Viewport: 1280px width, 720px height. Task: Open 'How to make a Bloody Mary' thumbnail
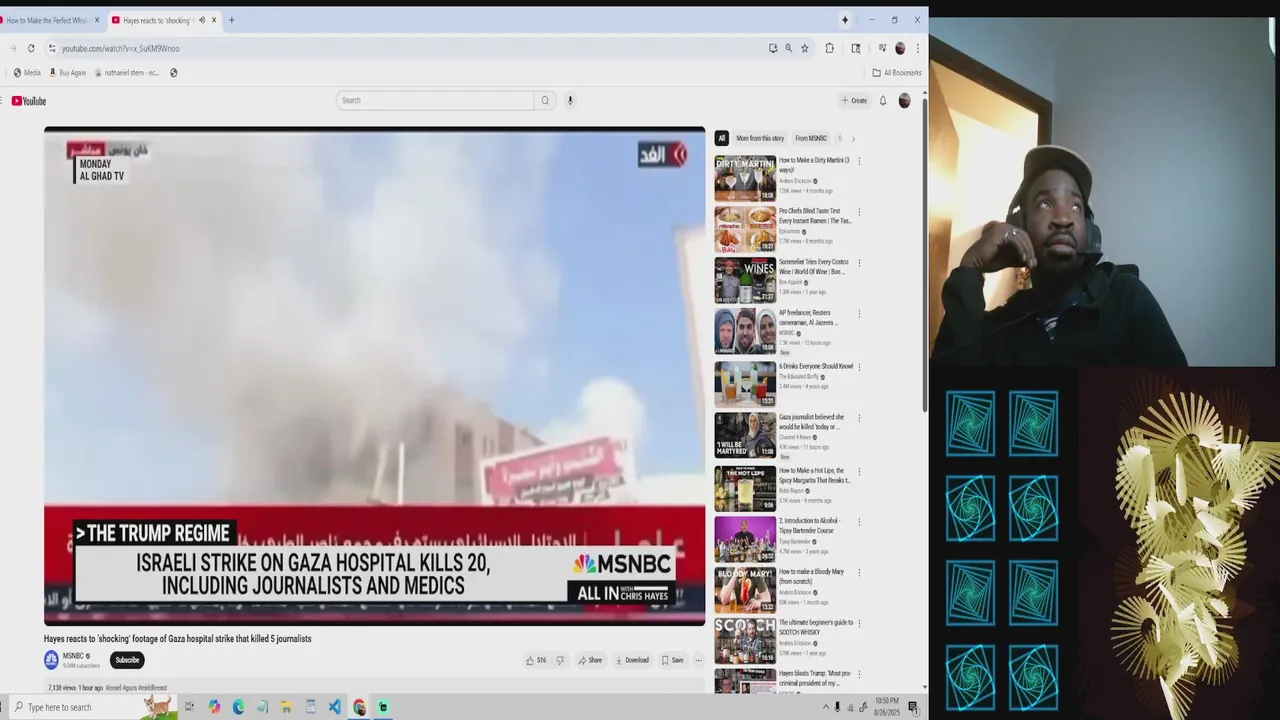(745, 590)
